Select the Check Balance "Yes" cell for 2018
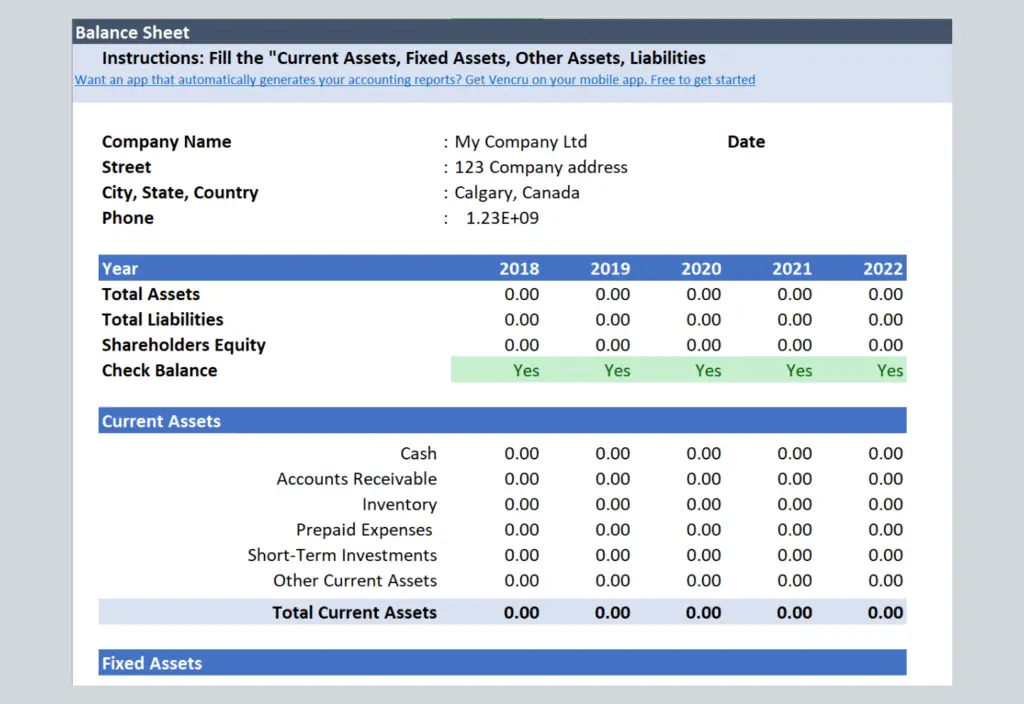This screenshot has height=704, width=1024. click(526, 371)
